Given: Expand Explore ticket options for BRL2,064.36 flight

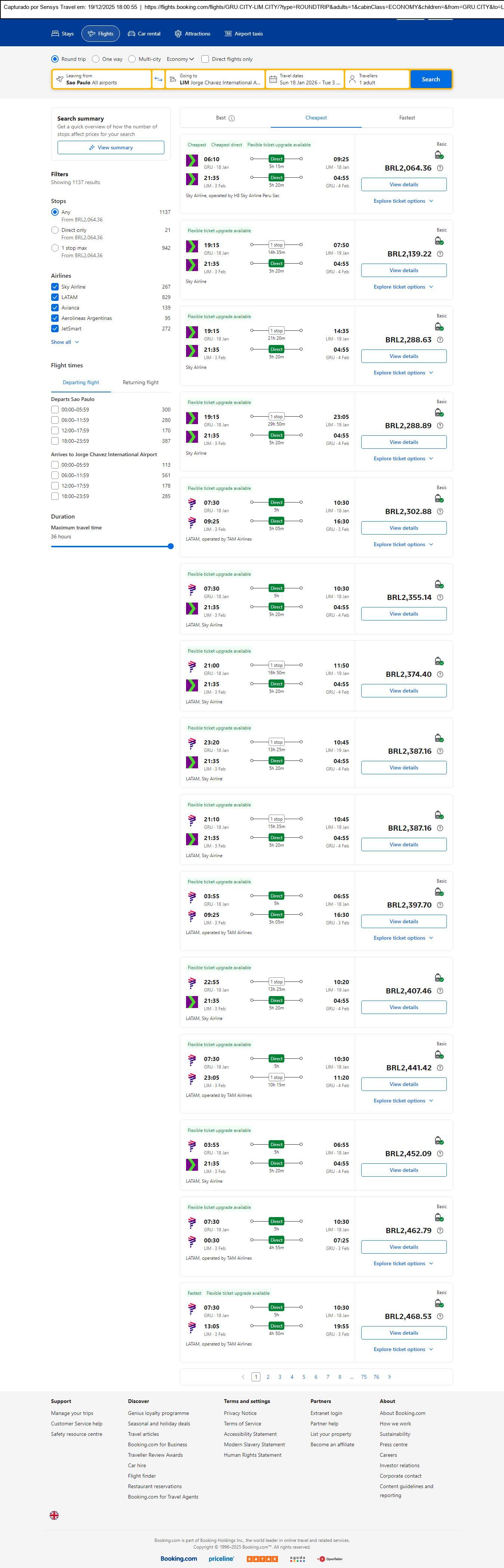Looking at the screenshot, I should point(403,201).
